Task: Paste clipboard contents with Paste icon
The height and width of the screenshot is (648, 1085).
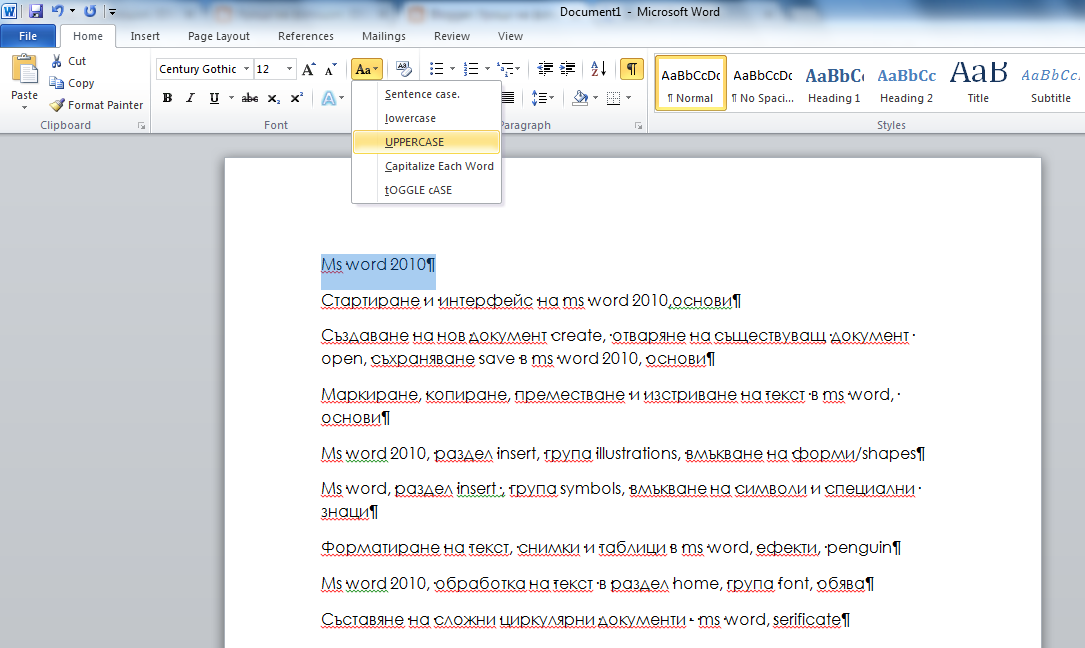Action: (x=24, y=70)
